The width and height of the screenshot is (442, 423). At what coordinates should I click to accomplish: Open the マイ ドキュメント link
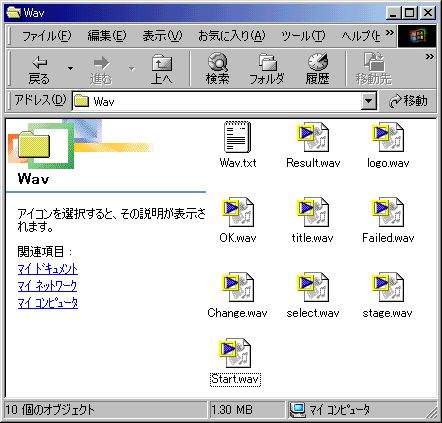coord(48,269)
